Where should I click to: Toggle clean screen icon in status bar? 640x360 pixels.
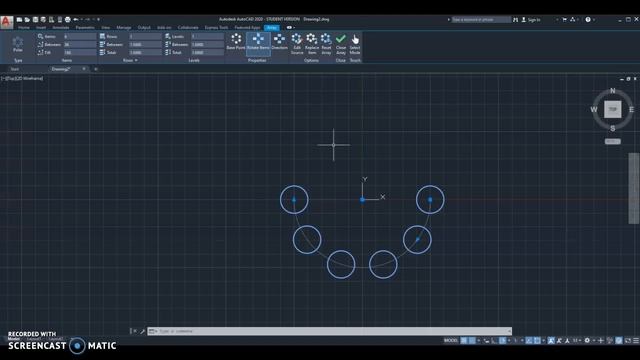click(628, 340)
